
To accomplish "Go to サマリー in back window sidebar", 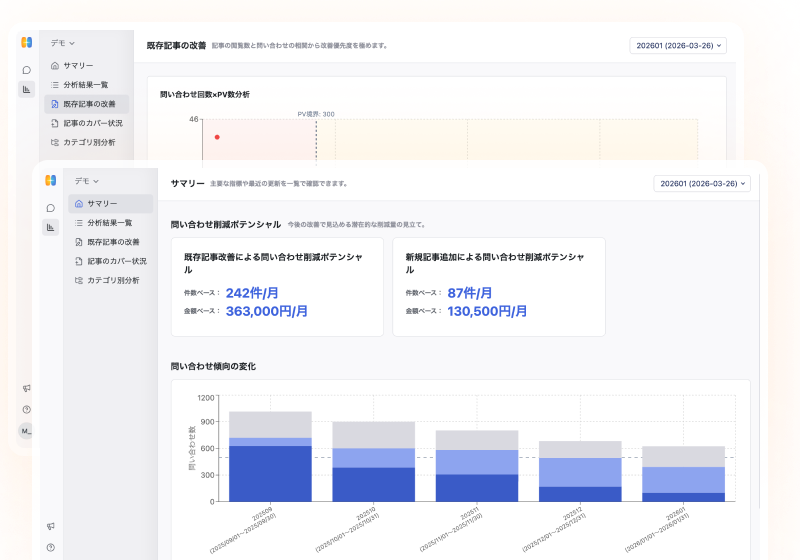I will 87,65.
